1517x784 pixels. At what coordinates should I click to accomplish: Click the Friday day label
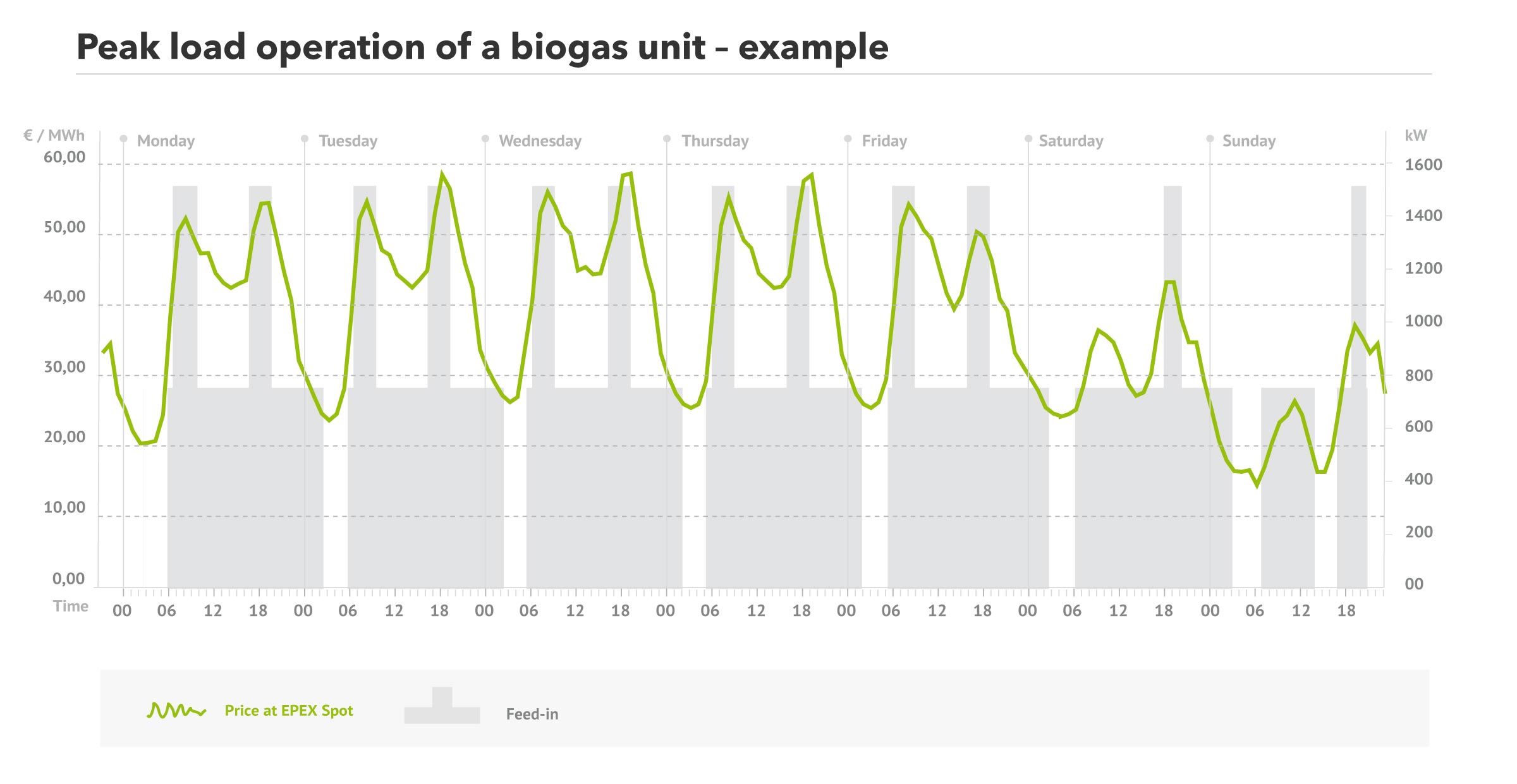tap(884, 141)
